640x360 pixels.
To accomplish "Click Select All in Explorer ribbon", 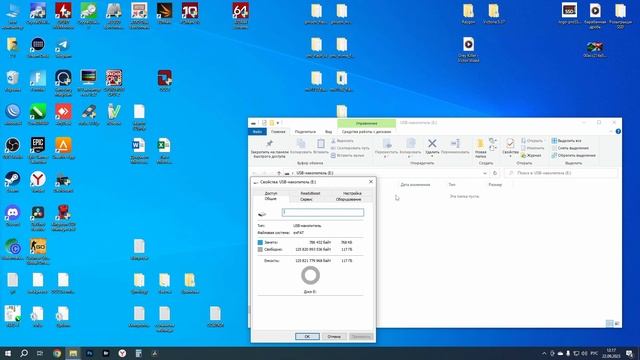I will (x=567, y=141).
